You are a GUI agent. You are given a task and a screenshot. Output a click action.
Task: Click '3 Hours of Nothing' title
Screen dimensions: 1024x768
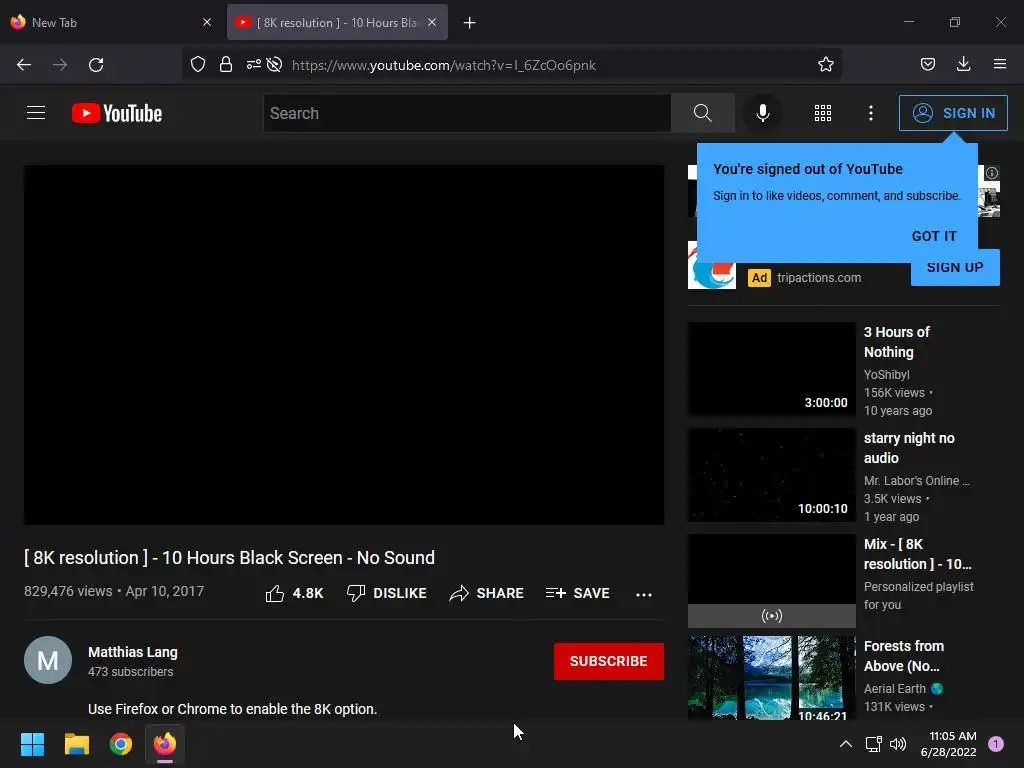tap(897, 342)
